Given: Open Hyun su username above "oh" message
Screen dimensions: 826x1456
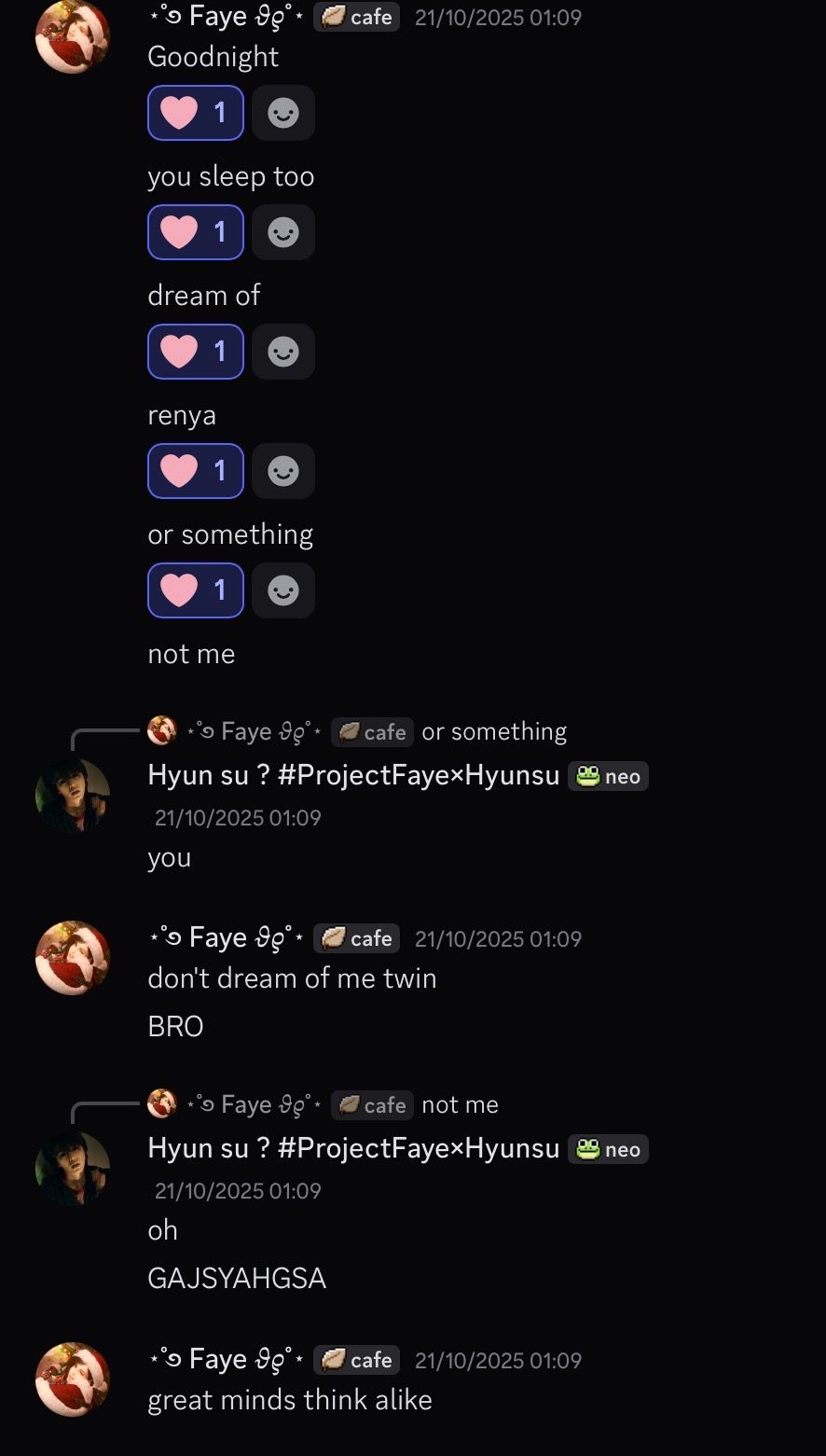Looking at the screenshot, I should [x=353, y=1148].
